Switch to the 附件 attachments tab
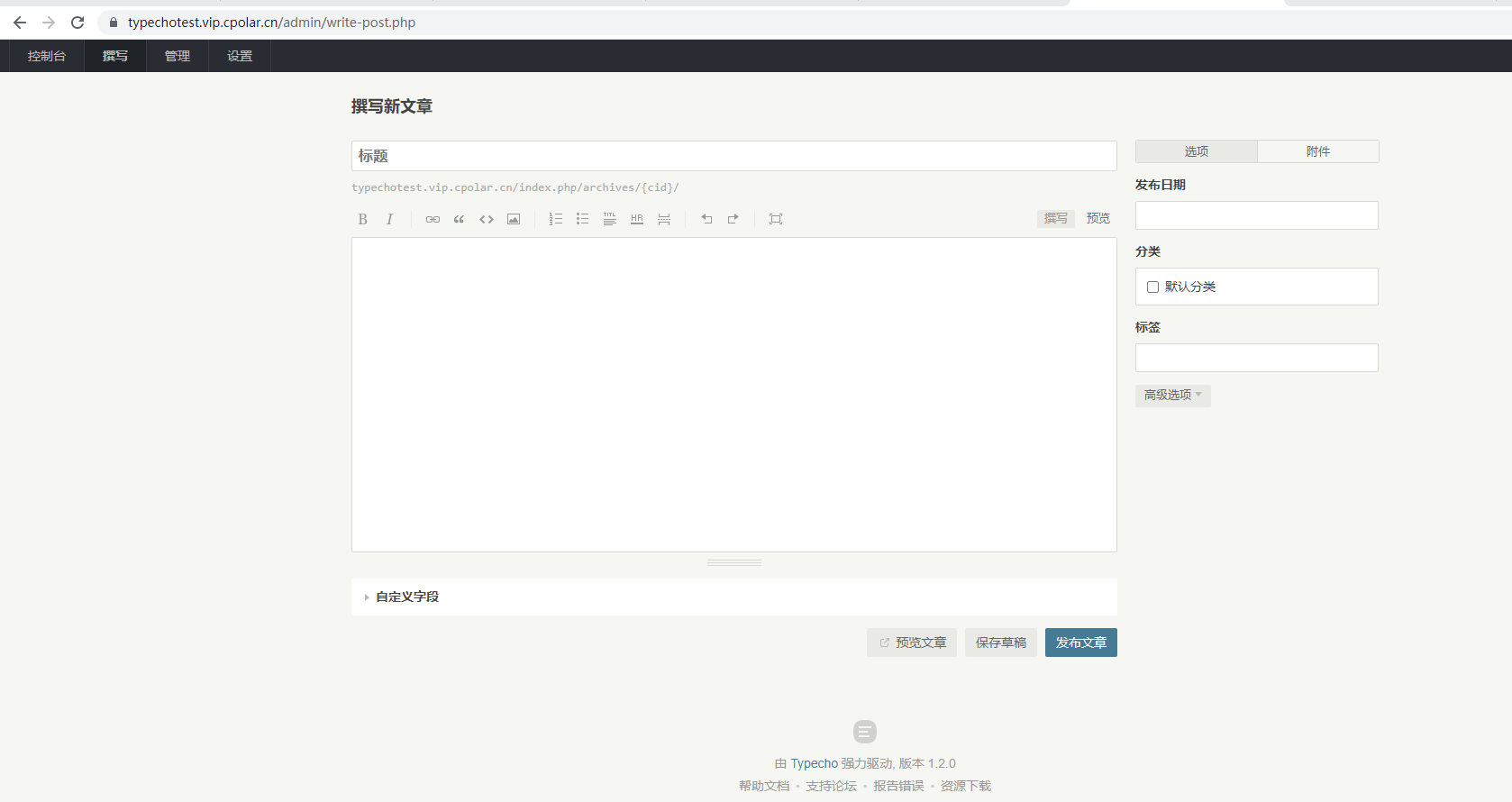The width and height of the screenshot is (1512, 802). coord(1318,151)
